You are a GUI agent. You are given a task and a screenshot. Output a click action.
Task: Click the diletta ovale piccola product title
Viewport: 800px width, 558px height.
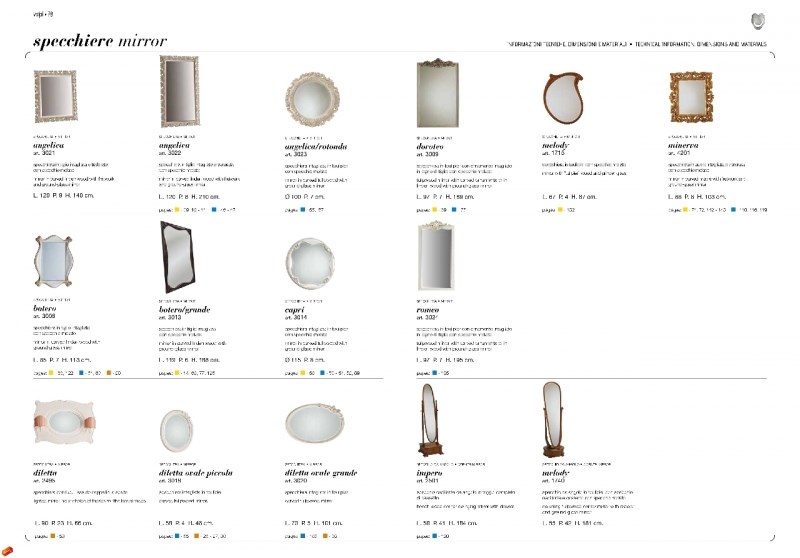(x=195, y=473)
